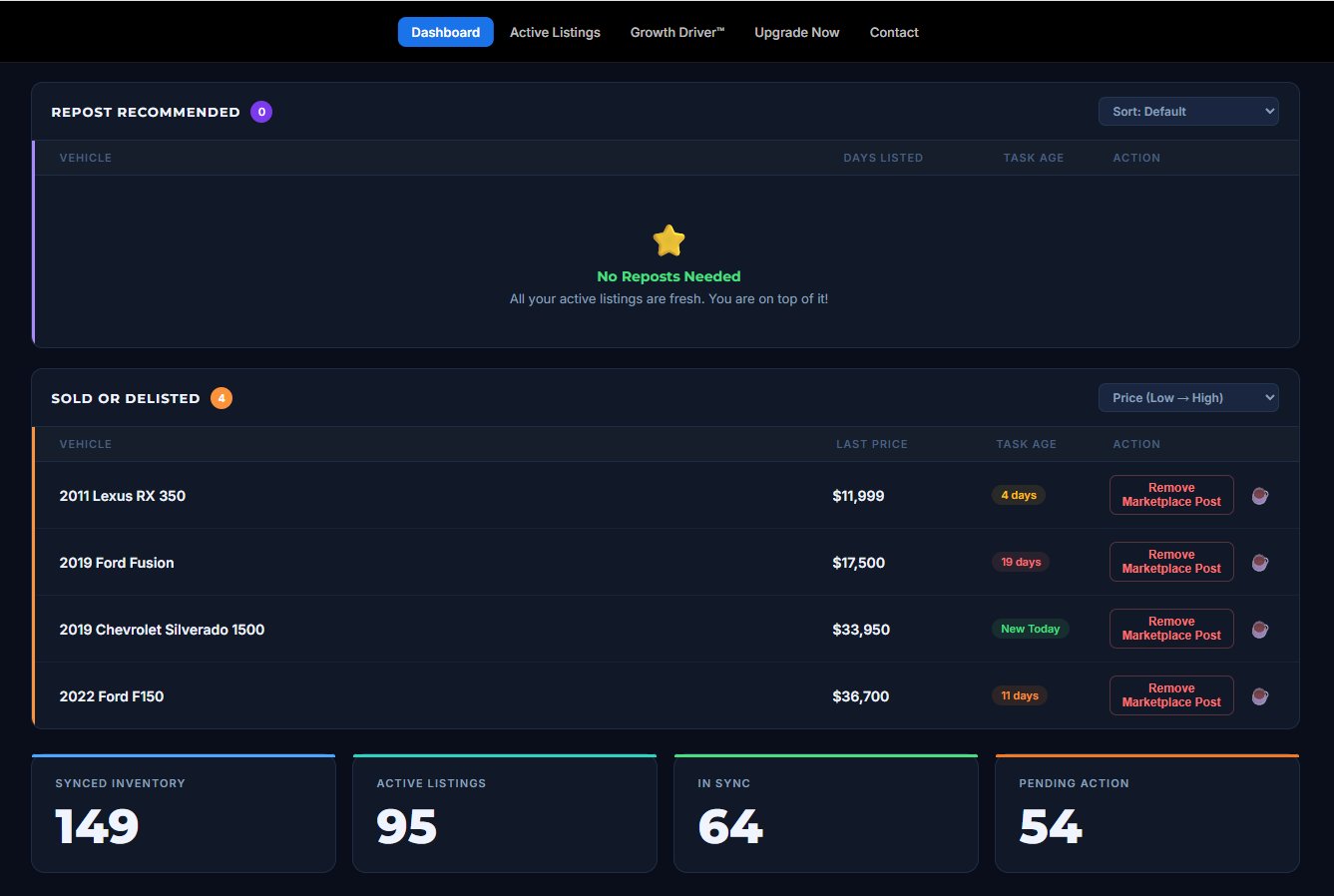Click the $17,500 last price
Image resolution: width=1334 pixels, height=896 pixels.
(858, 563)
